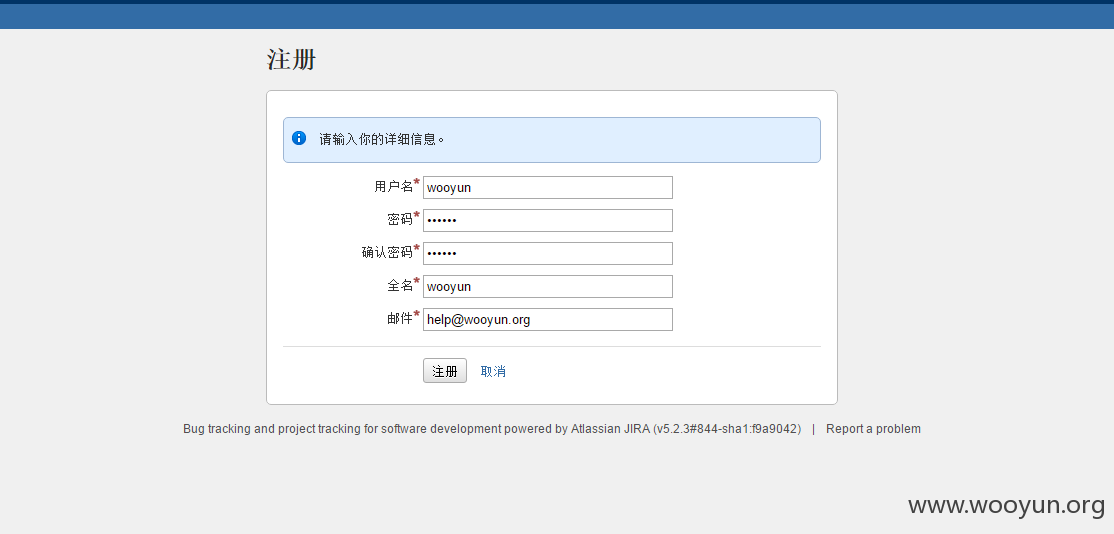
Task: Cancel registration via the 取消 link
Action: [493, 371]
